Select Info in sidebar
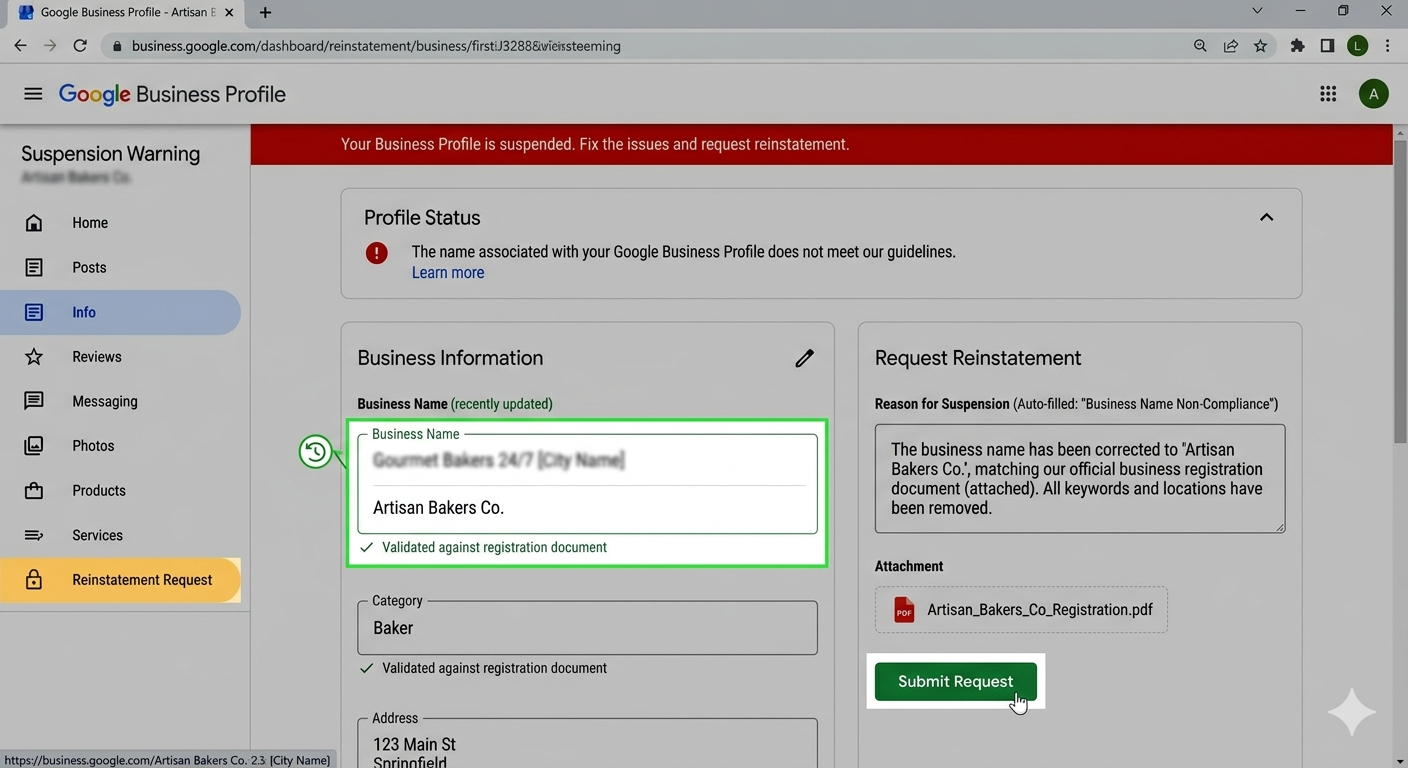This screenshot has width=1408, height=768. 120,312
